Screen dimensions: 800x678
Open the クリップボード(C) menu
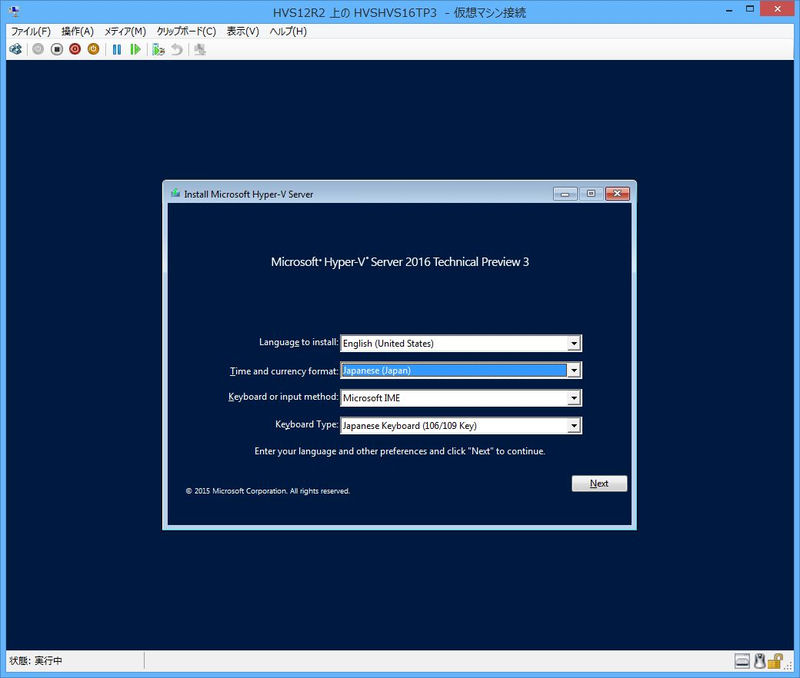click(186, 32)
